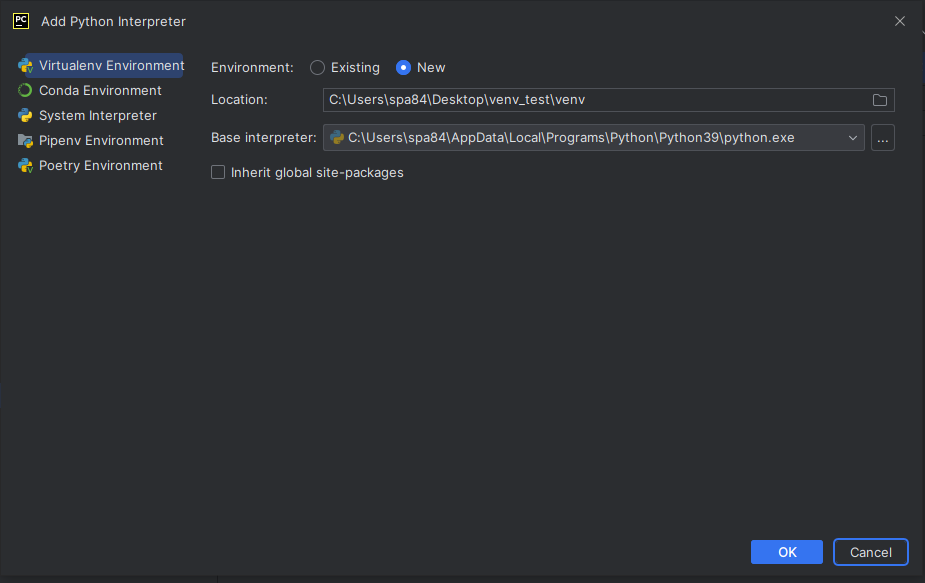Click the Pipenv folder icon

(25, 140)
